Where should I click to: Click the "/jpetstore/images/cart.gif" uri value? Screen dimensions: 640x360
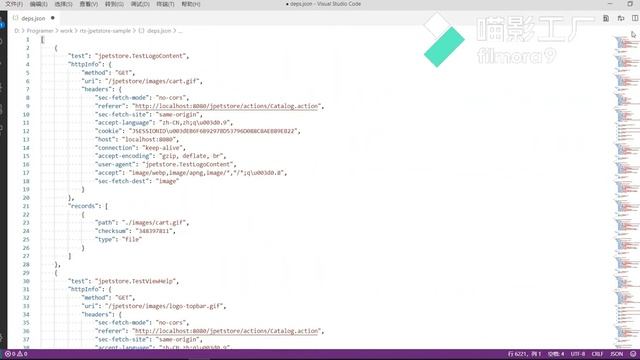click(153, 81)
